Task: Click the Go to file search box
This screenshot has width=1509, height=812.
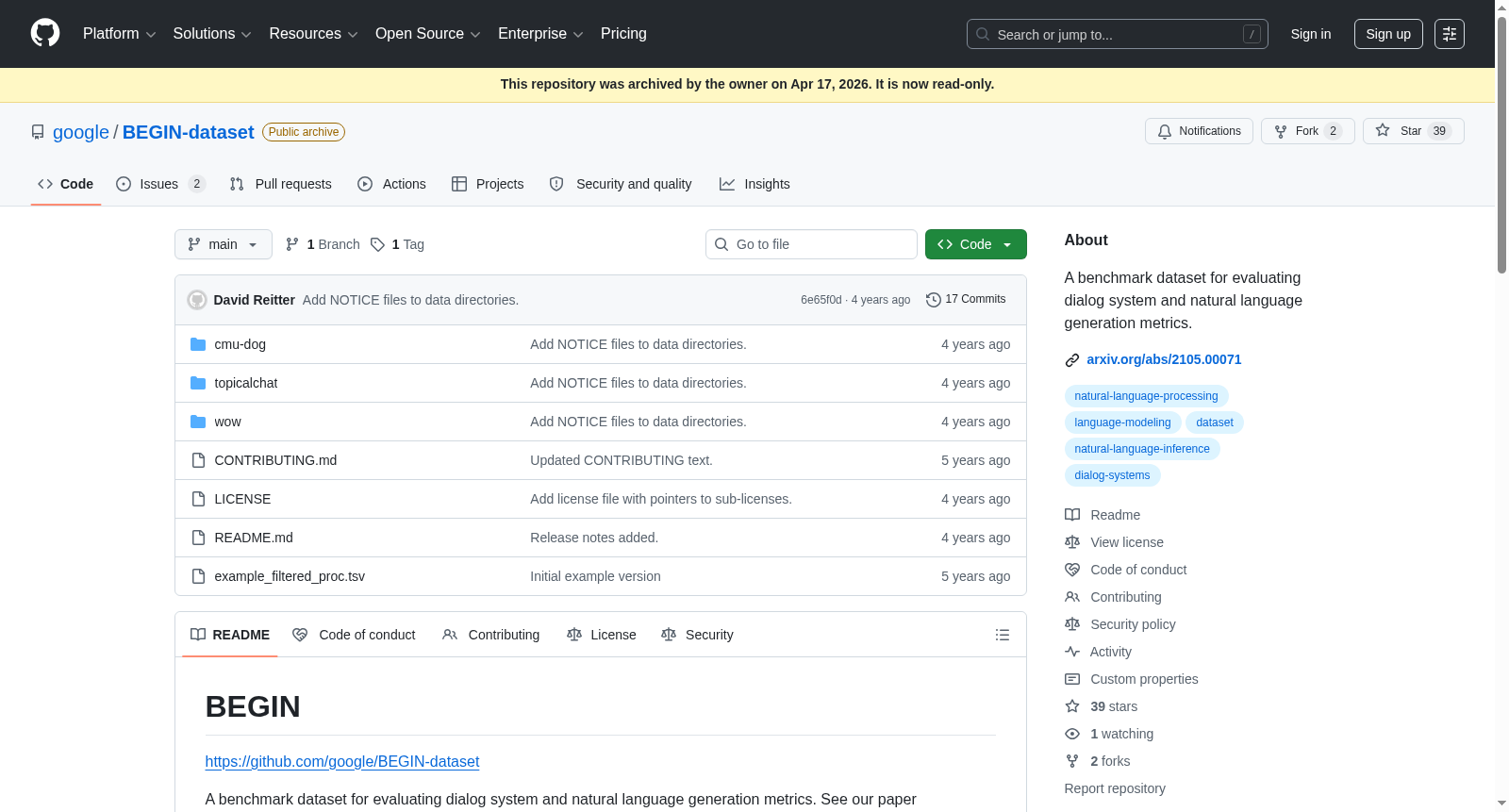Action: pos(811,244)
